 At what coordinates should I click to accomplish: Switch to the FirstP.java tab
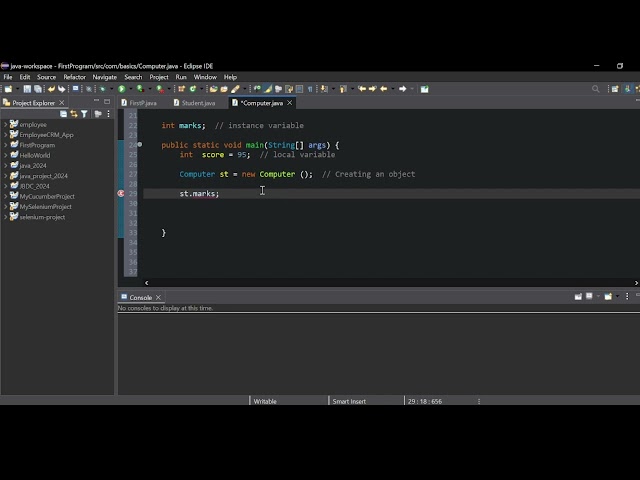coord(139,103)
